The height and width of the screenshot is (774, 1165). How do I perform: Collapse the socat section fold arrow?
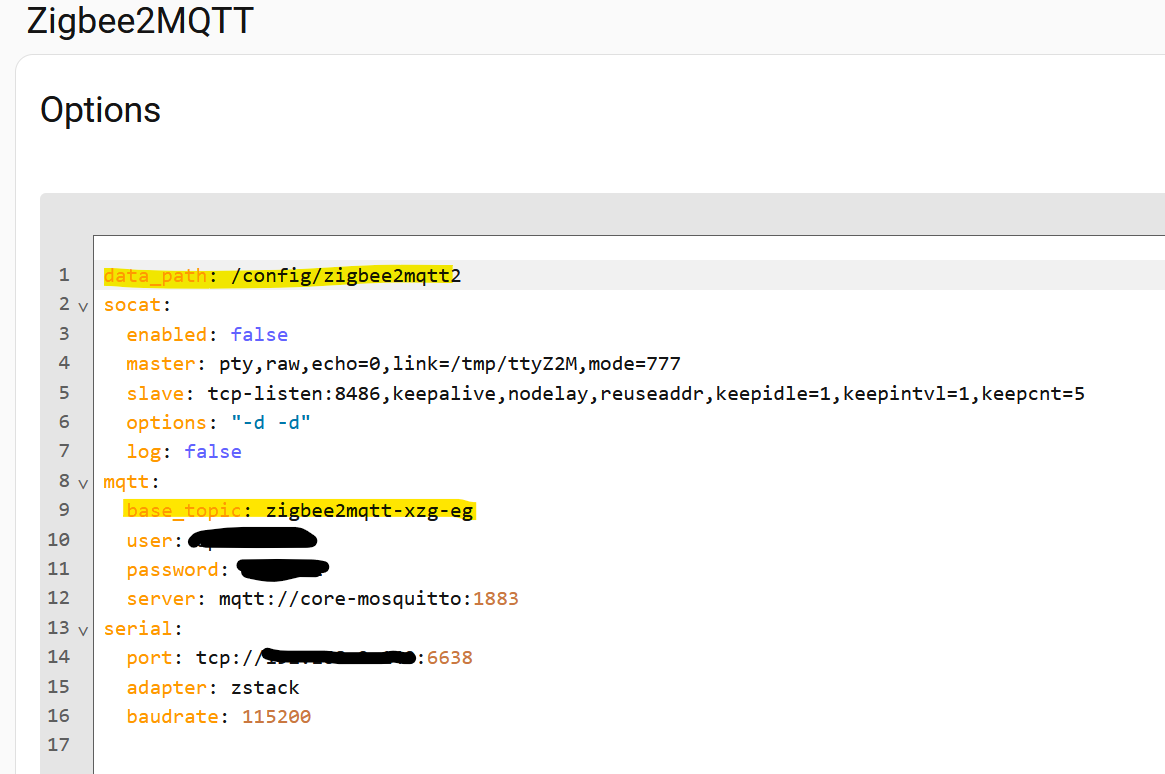pyautogui.click(x=83, y=305)
